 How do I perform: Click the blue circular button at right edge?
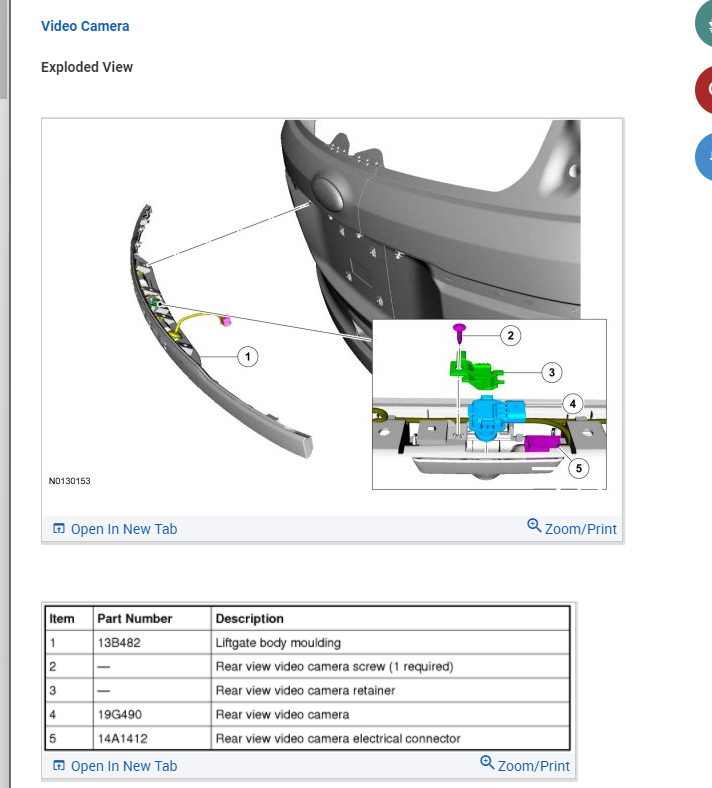pyautogui.click(x=704, y=156)
